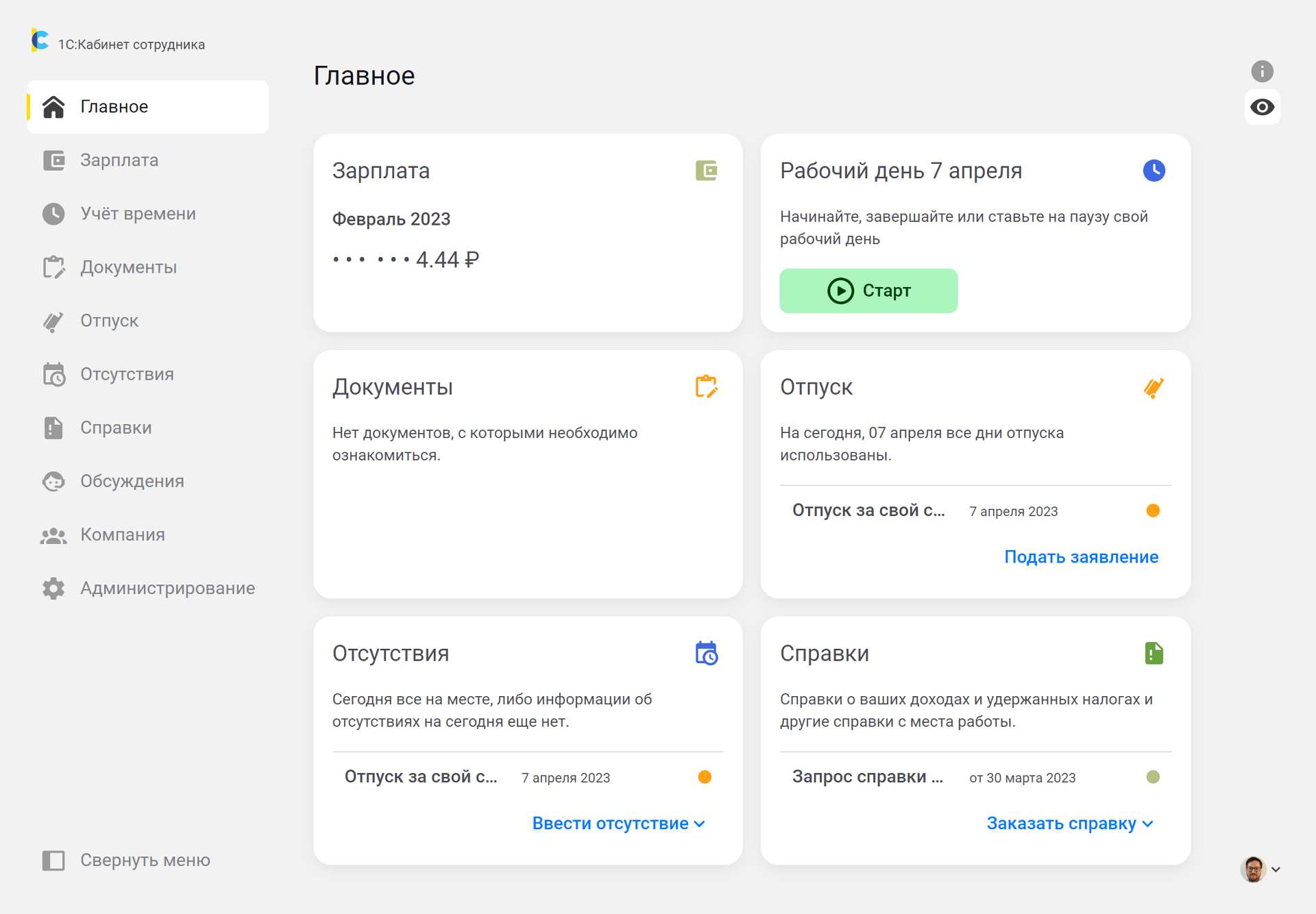Click the orange vacation icon in Отпуск card

coord(1154,388)
